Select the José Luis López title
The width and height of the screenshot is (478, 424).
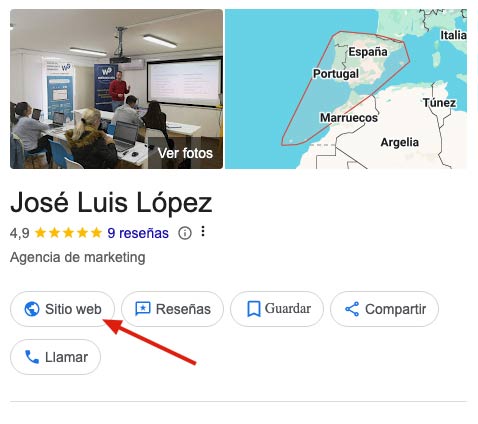(x=111, y=202)
